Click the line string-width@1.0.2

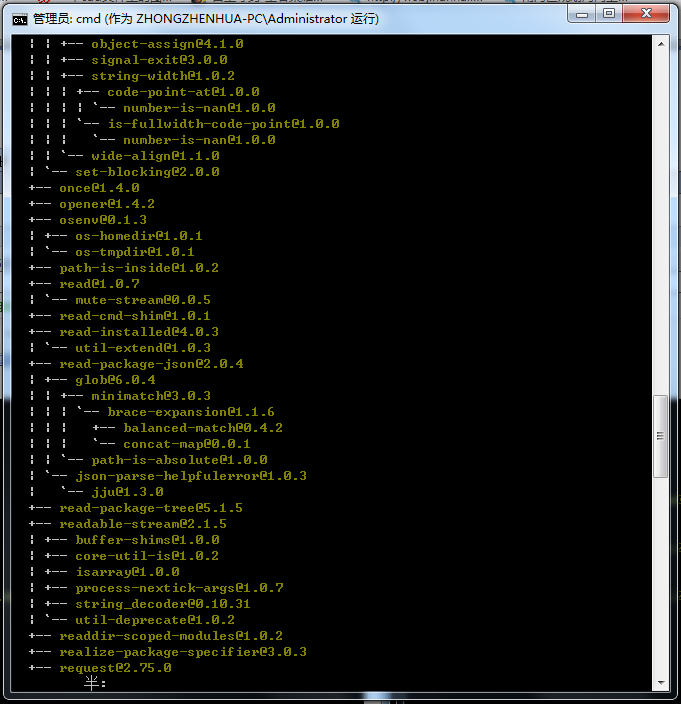point(163,76)
